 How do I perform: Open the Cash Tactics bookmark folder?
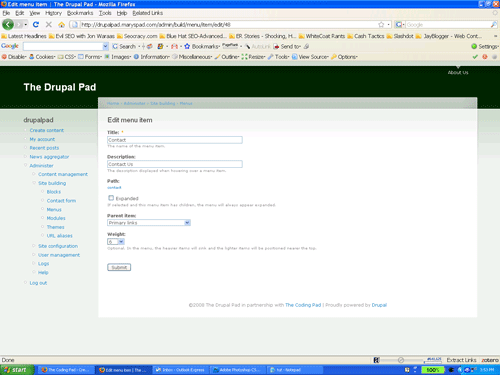[x=366, y=36]
